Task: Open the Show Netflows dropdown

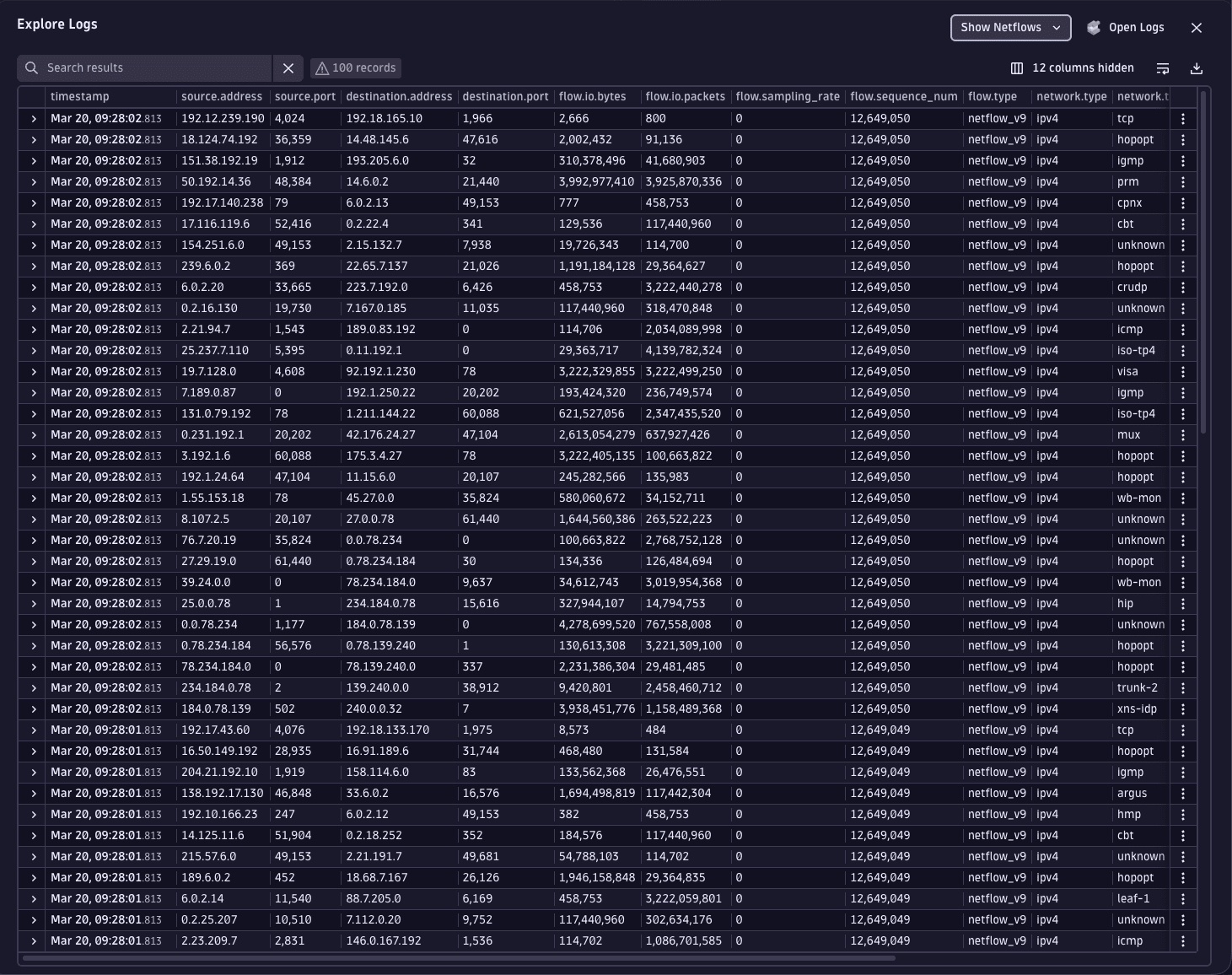Action: pos(1010,27)
